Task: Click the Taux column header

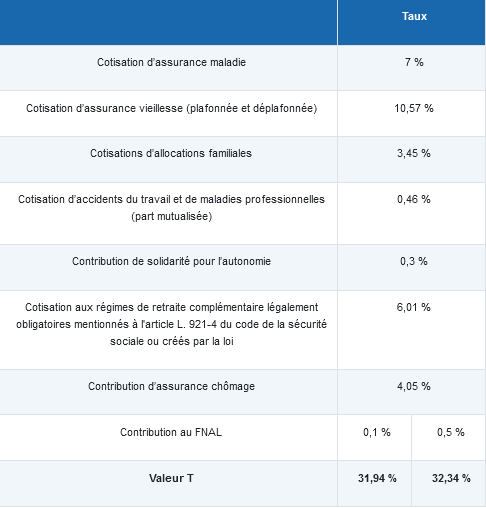Action: click(x=414, y=16)
